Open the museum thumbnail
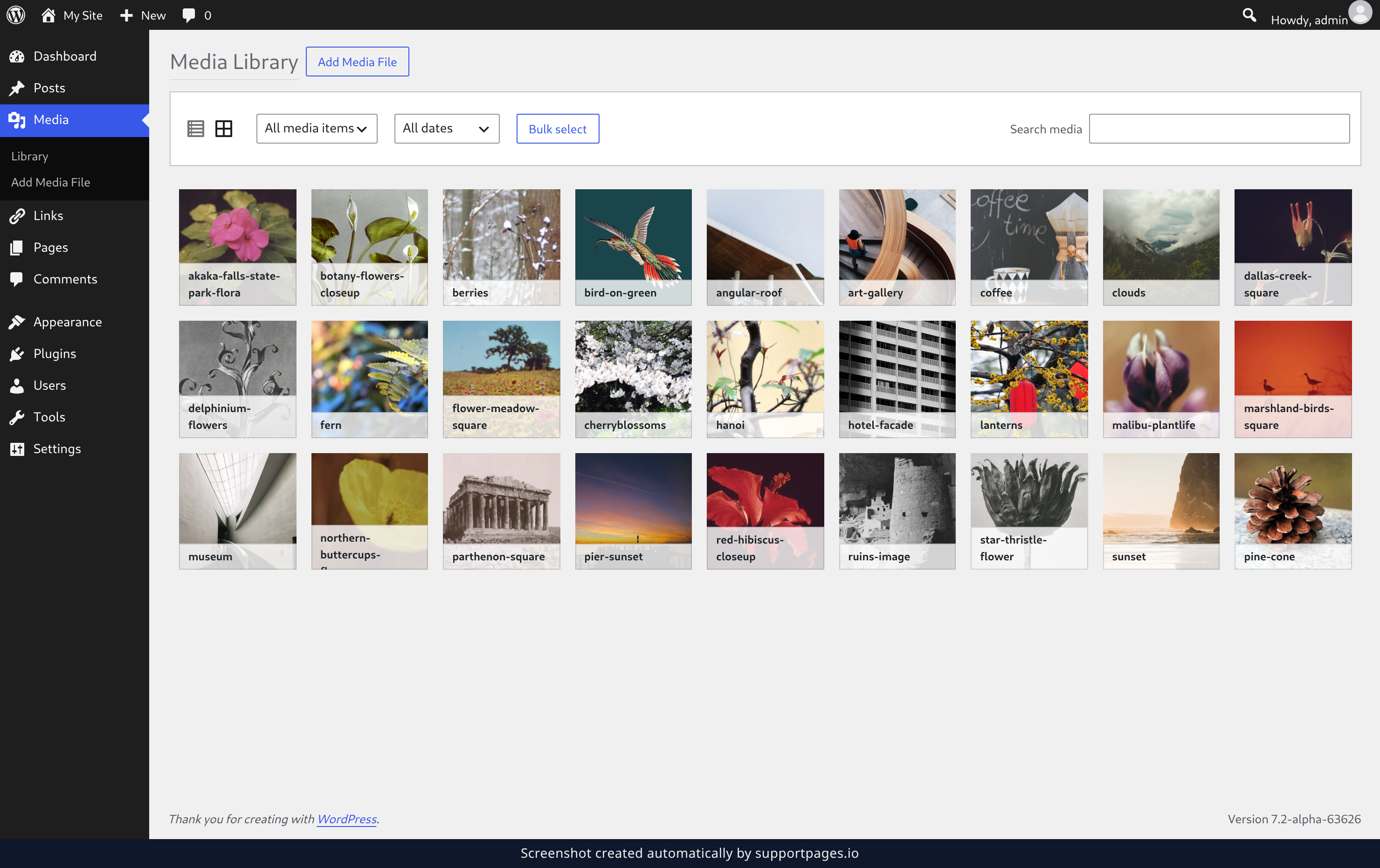The image size is (1380, 868). tap(237, 511)
